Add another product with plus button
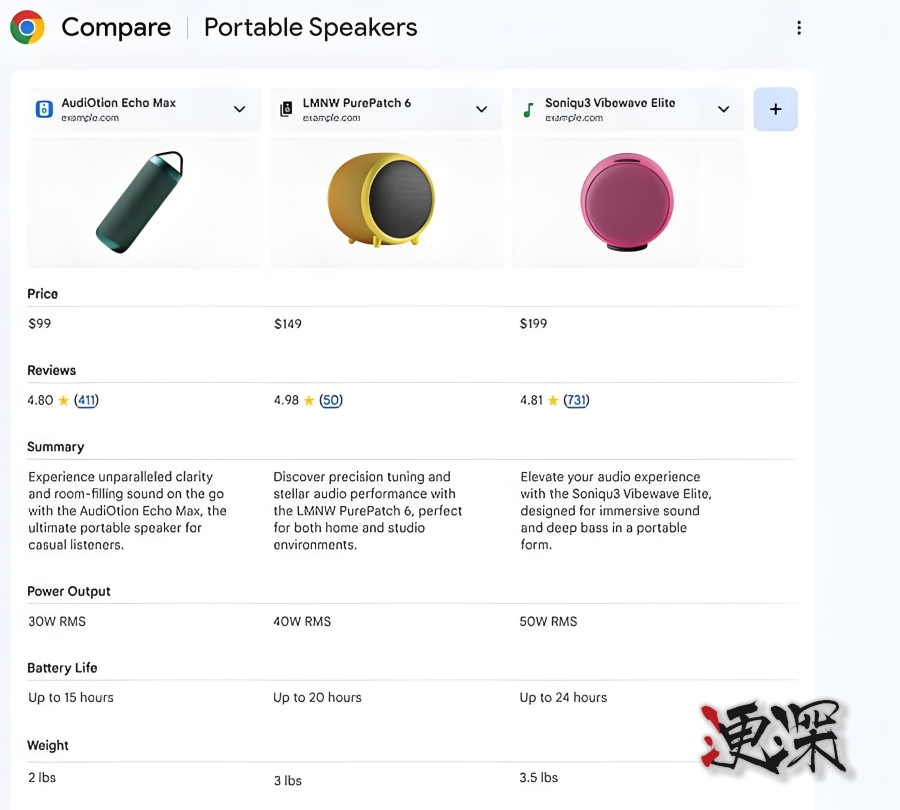This screenshot has width=900, height=810. (x=775, y=109)
